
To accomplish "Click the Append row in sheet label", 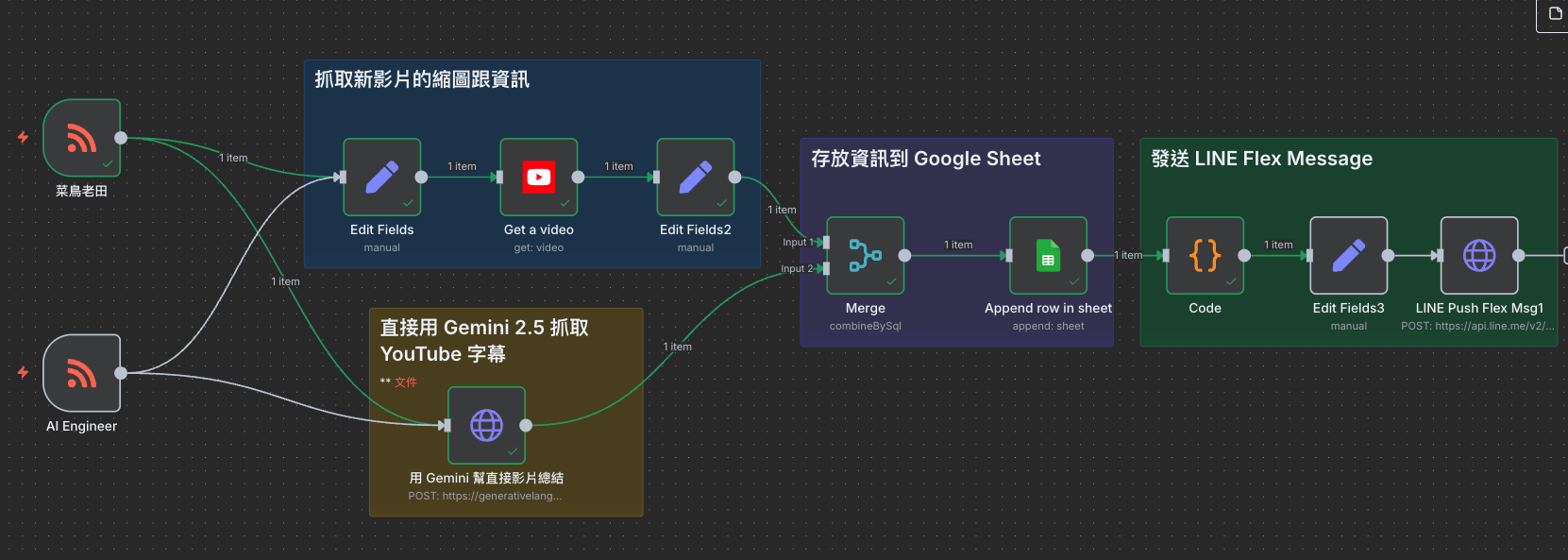I will pos(1049,308).
